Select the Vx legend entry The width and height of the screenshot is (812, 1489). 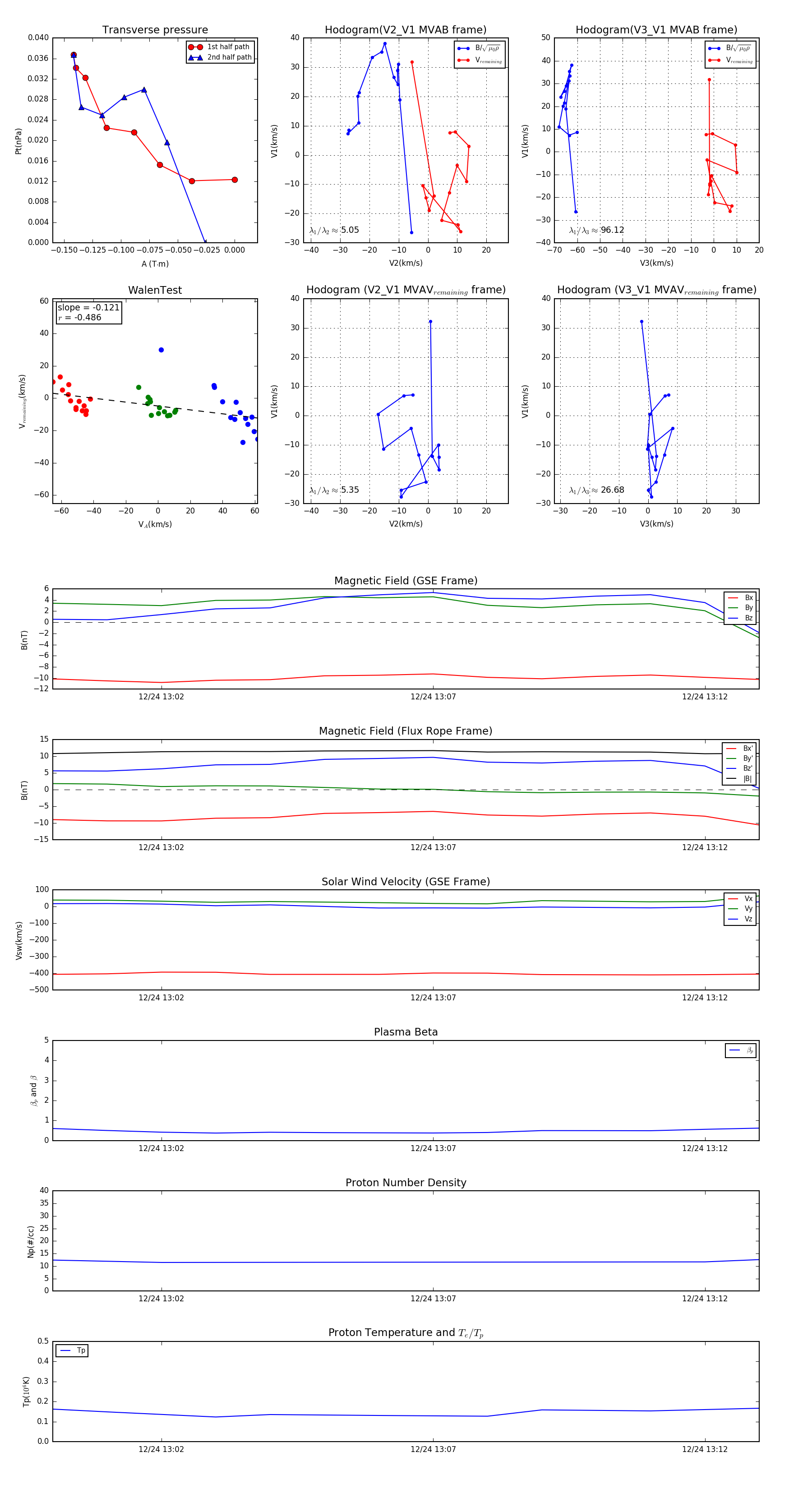(x=740, y=899)
